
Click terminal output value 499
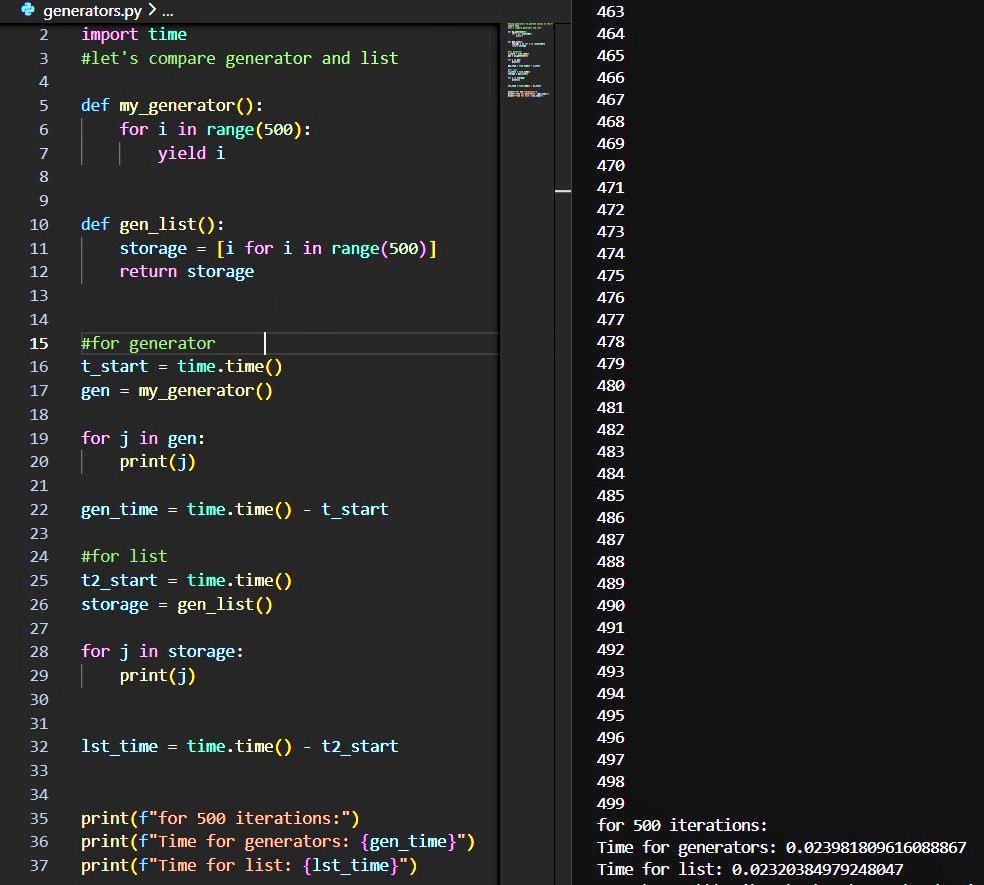(611, 803)
